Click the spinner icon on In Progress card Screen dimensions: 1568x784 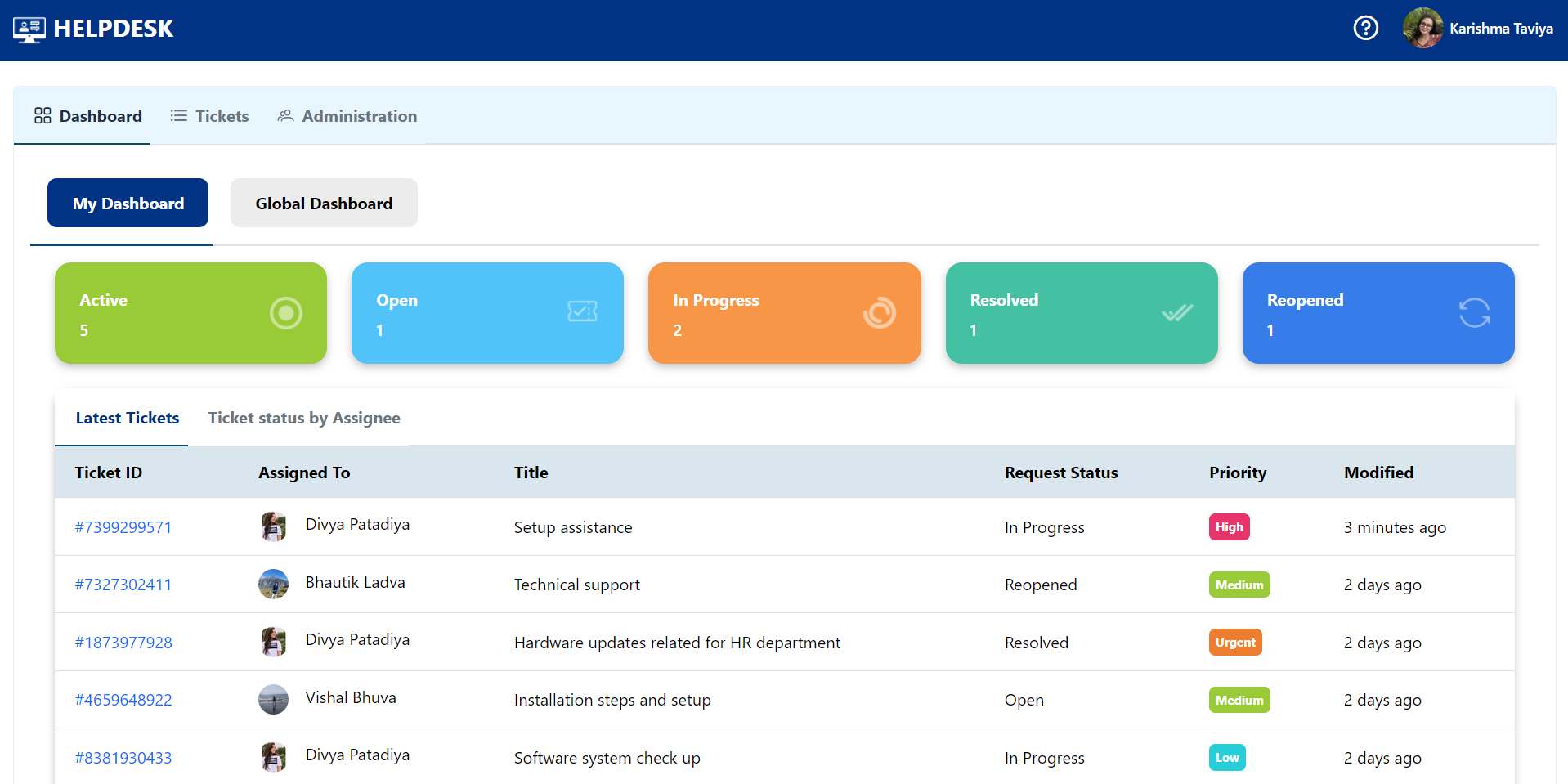coord(879,313)
